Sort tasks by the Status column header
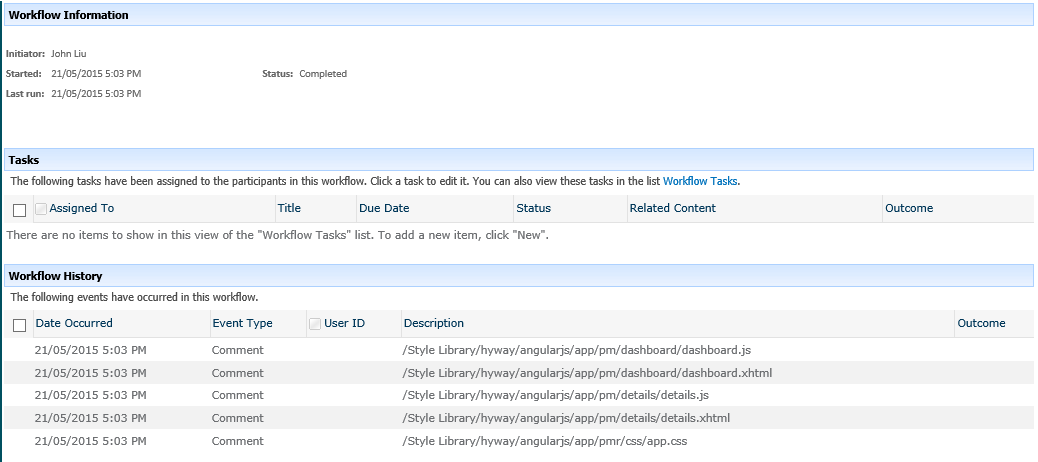The width and height of the screenshot is (1038, 462). coord(533,208)
